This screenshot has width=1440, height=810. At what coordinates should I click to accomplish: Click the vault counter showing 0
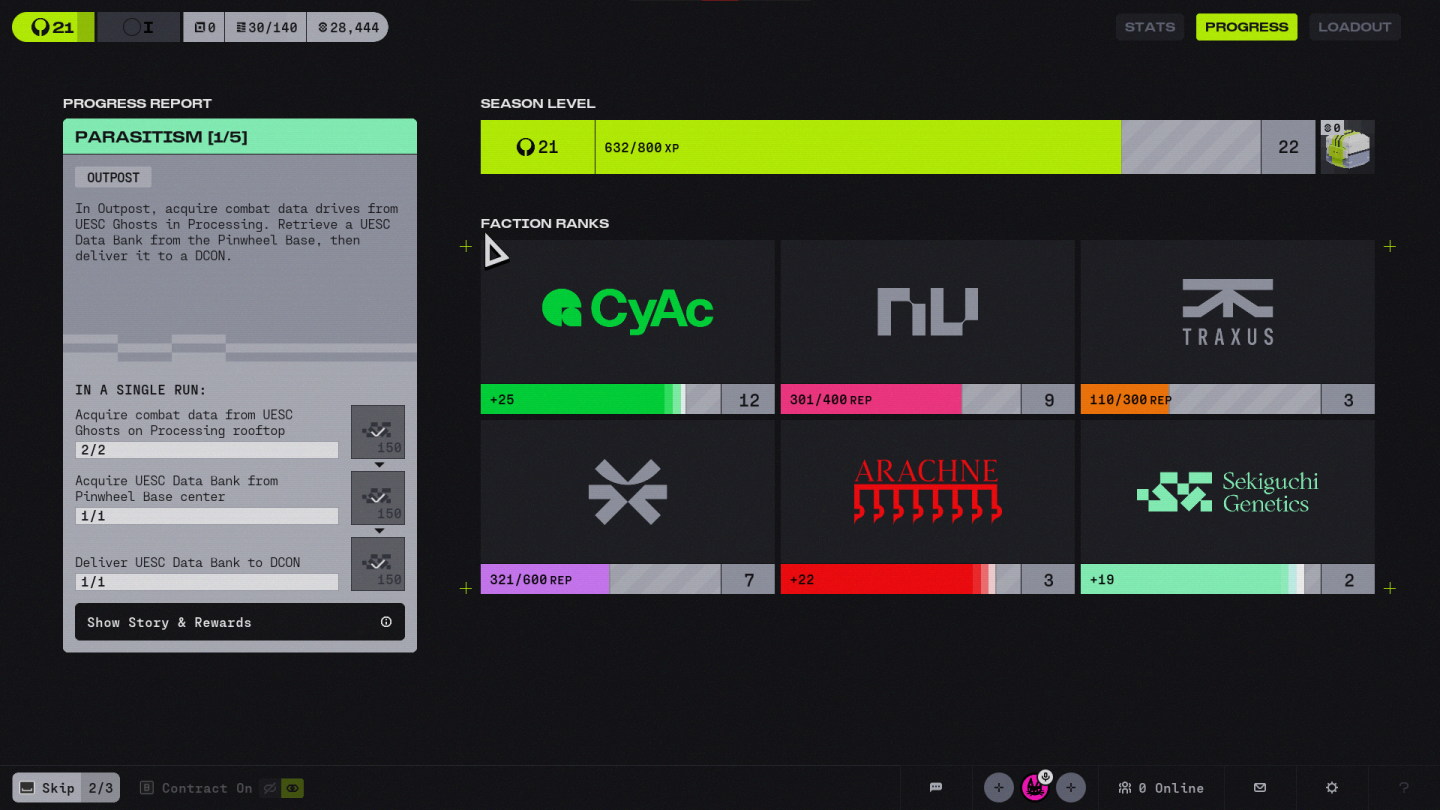point(204,27)
